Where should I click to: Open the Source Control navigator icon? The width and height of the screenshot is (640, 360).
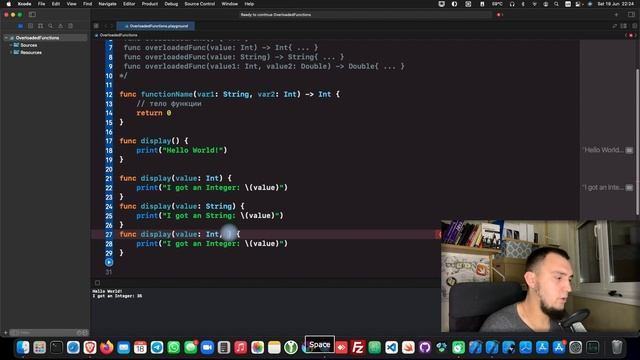[31, 26]
